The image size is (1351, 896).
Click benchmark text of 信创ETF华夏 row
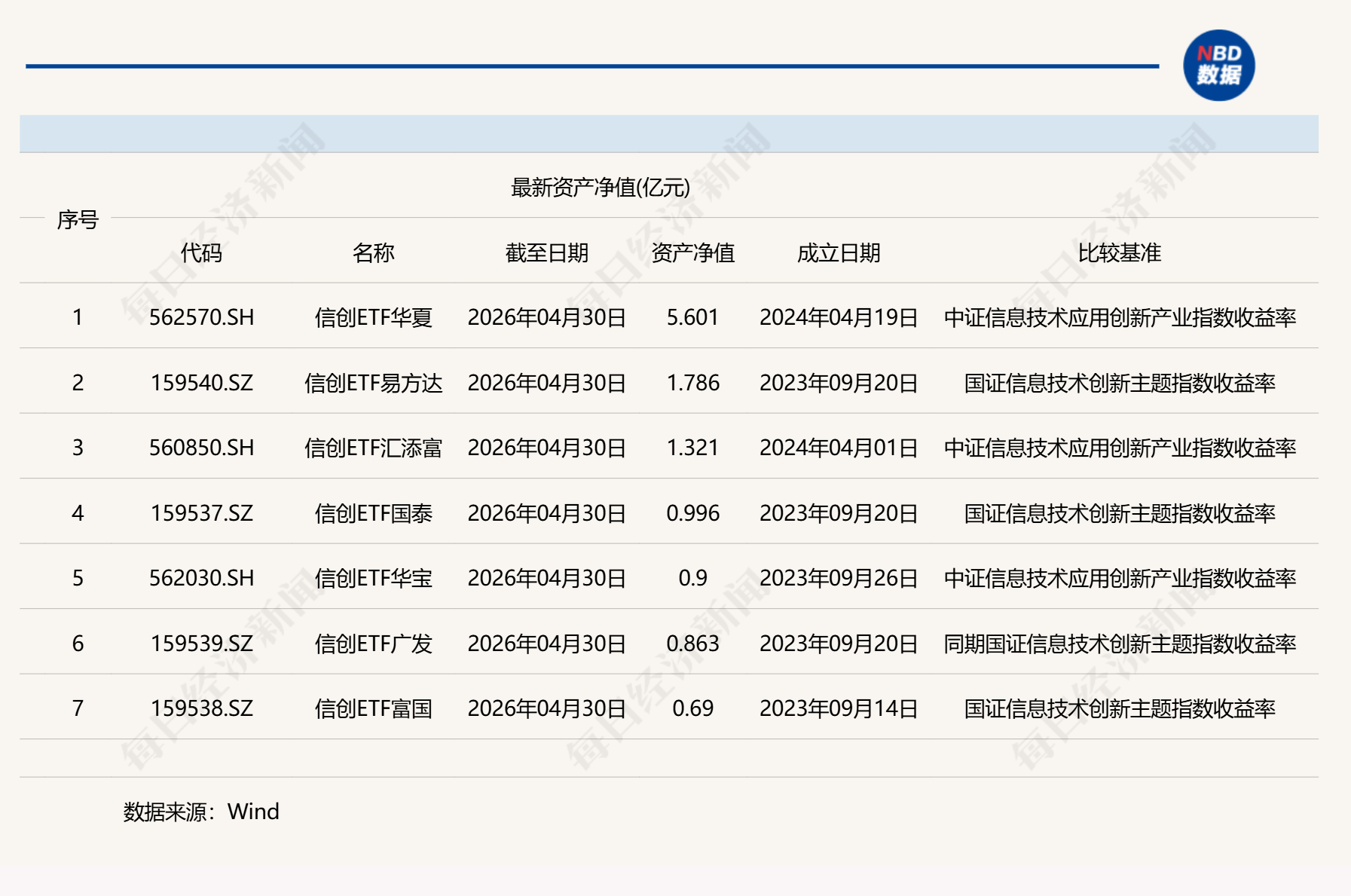pyautogui.click(x=1120, y=317)
